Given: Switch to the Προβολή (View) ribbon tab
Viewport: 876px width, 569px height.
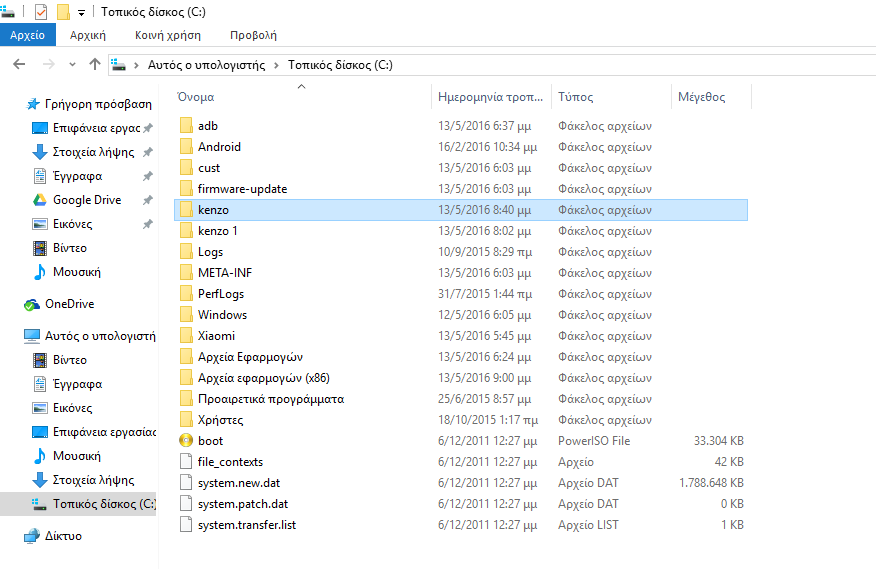Looking at the screenshot, I should [x=253, y=35].
